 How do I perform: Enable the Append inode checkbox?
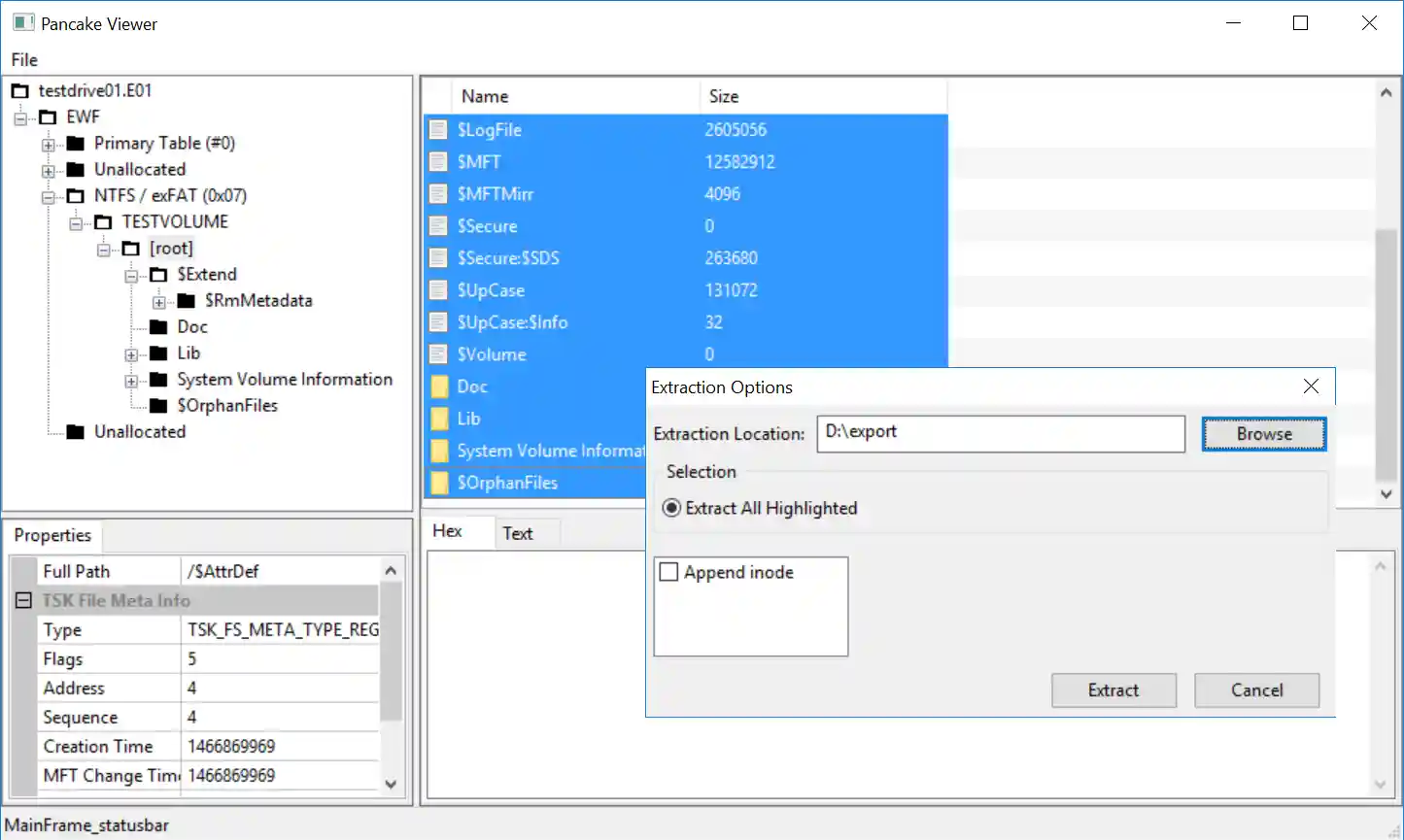(x=668, y=572)
